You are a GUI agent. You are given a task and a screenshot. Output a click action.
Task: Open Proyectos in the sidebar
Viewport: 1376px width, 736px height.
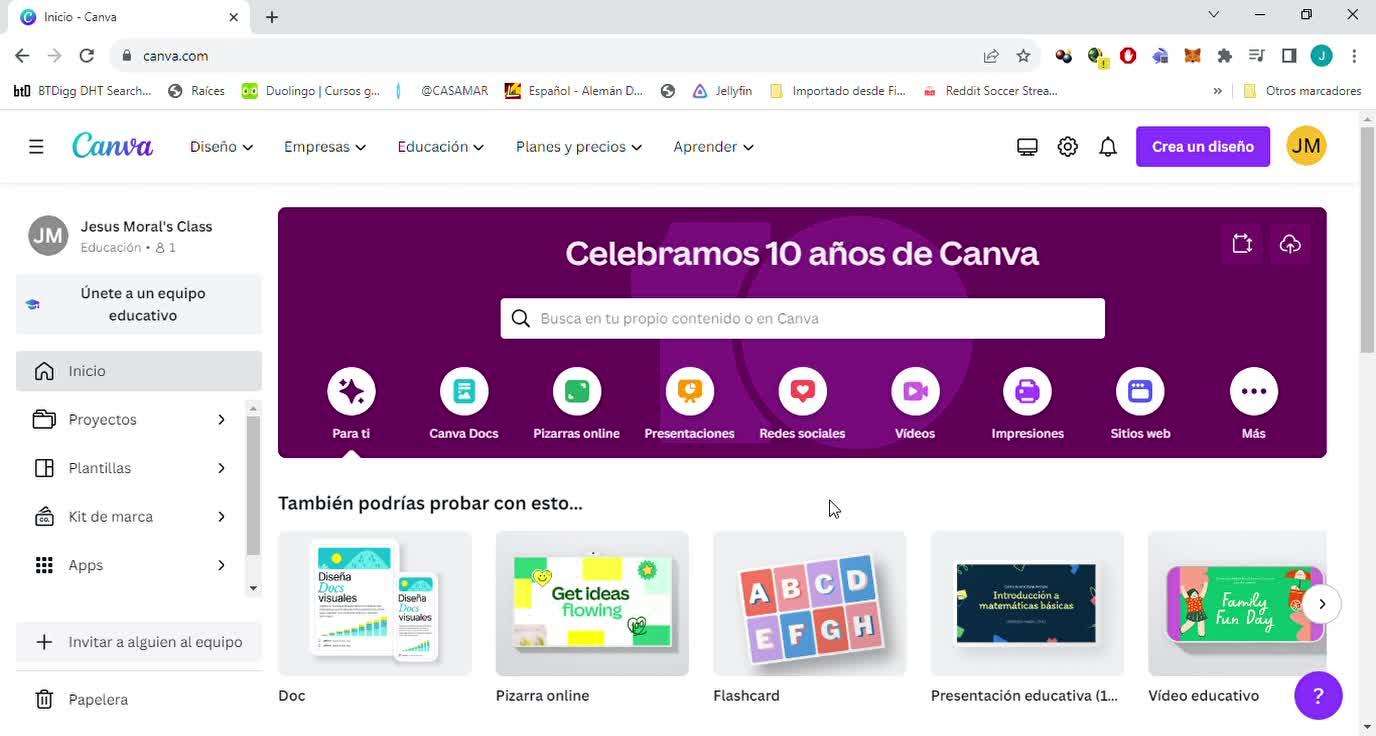(103, 420)
